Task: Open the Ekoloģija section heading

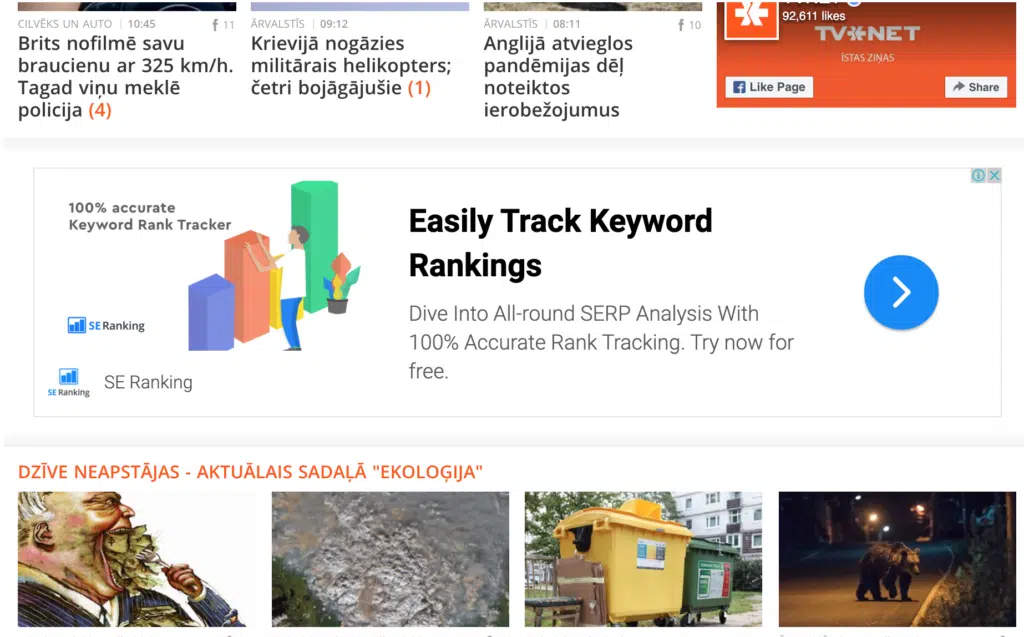Action: tap(250, 472)
